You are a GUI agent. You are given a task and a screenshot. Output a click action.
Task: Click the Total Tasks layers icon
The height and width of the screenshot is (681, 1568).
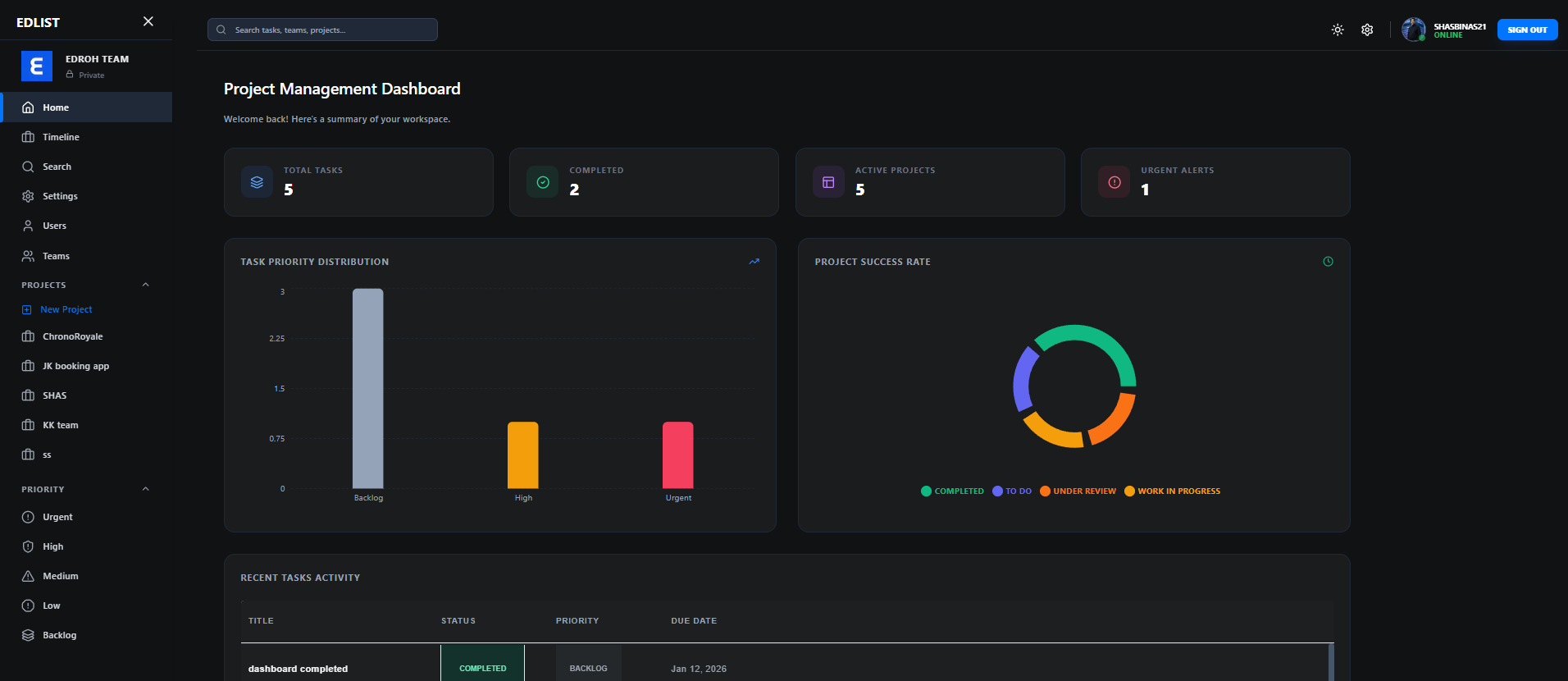(257, 182)
